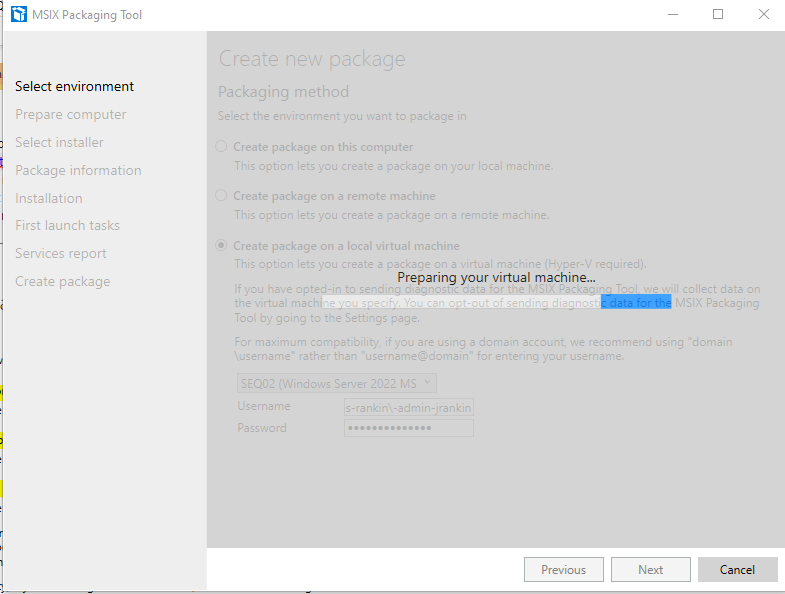Jump to the Installation step

click(x=48, y=199)
